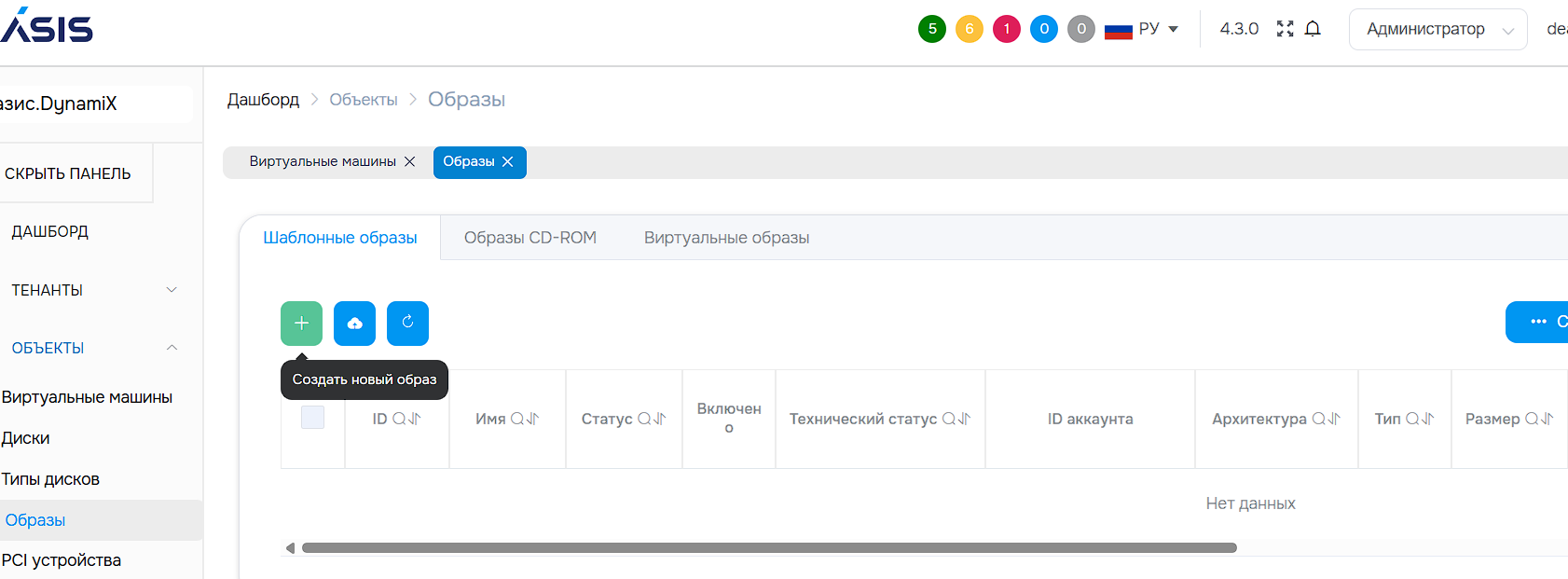Click the green plus create image button
This screenshot has width=1568, height=579.
[301, 324]
